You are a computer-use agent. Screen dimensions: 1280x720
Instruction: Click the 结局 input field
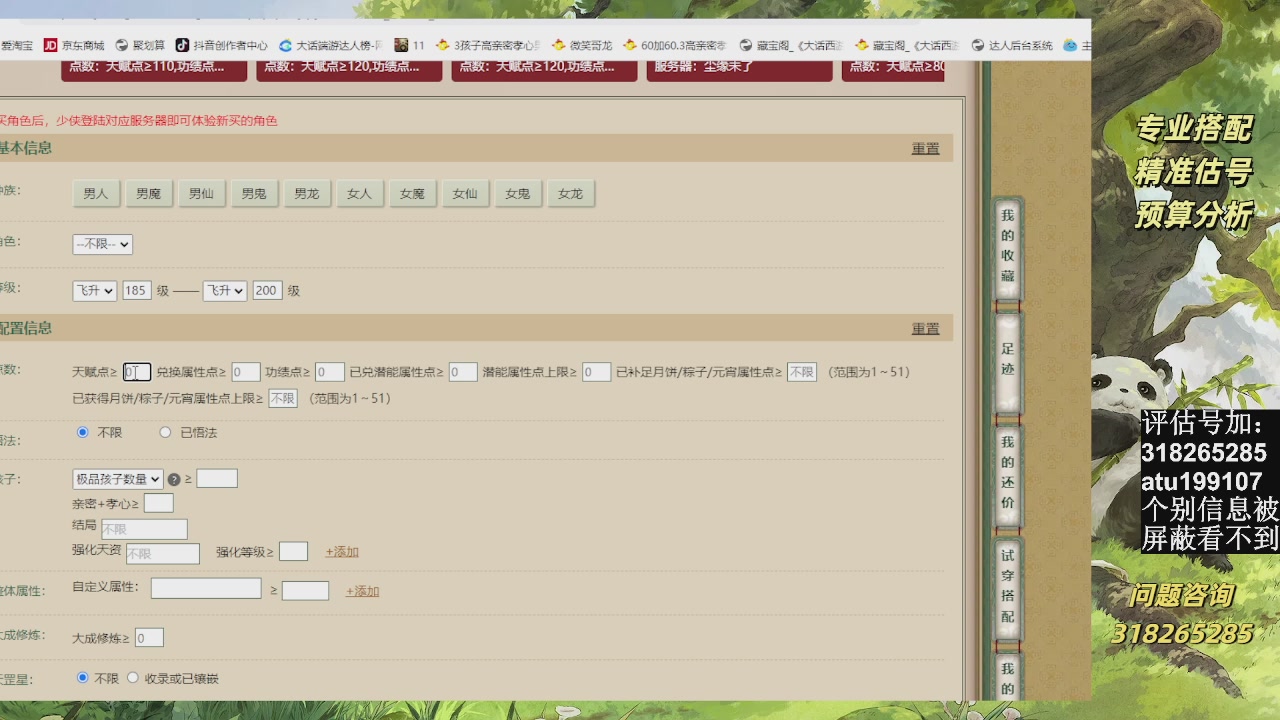click(144, 529)
